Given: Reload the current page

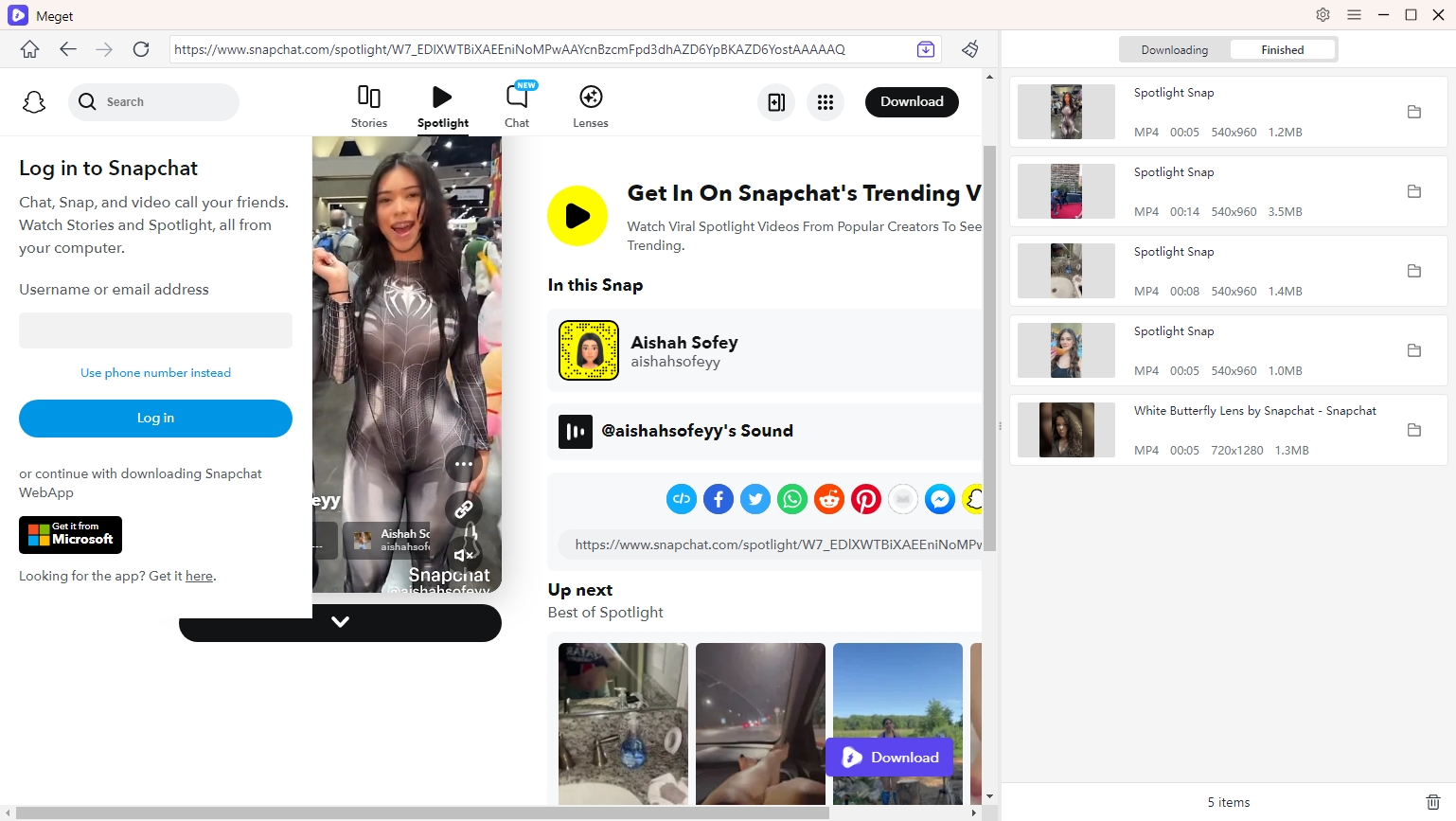Looking at the screenshot, I should 141,49.
